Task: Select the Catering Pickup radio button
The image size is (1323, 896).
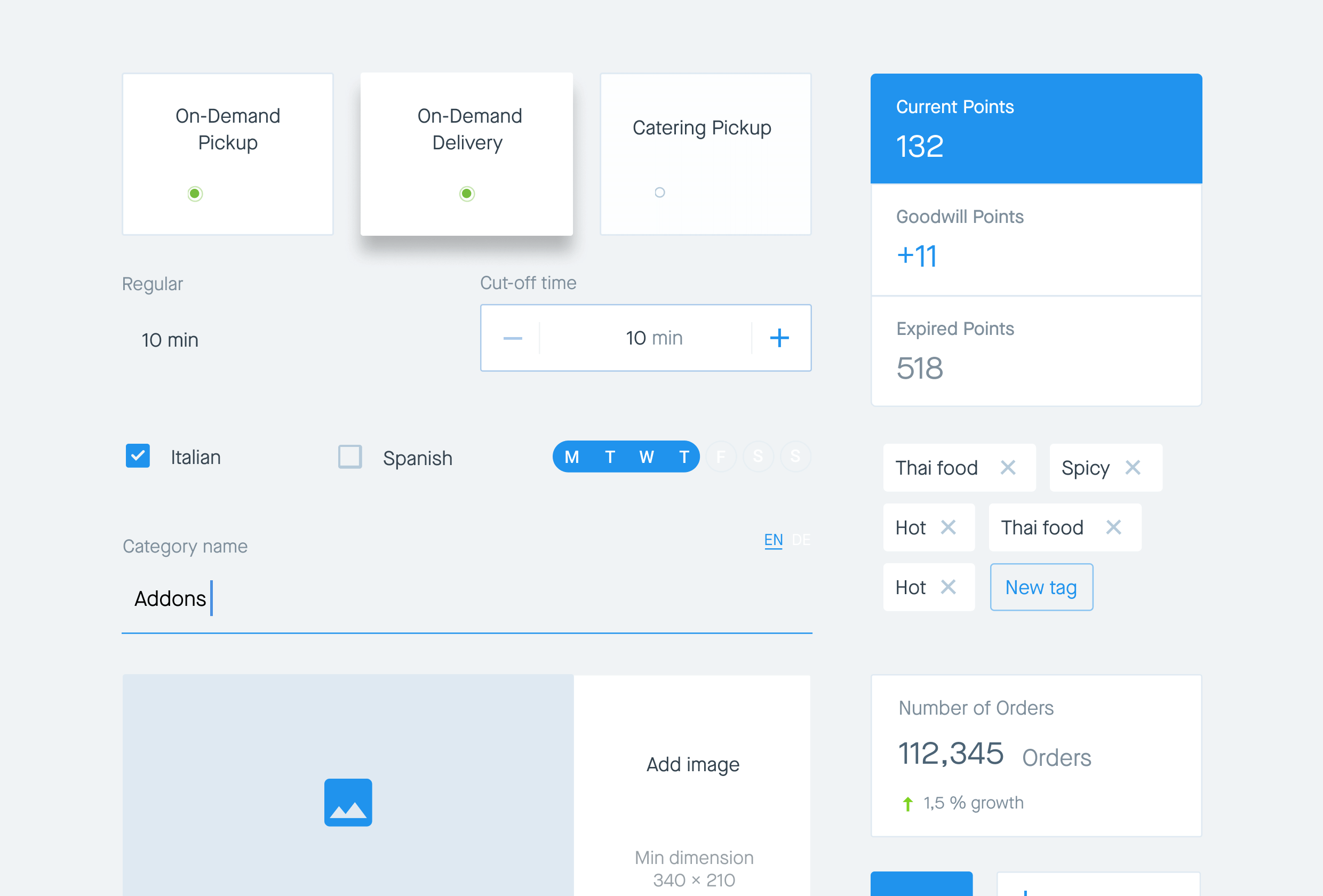Action: (x=659, y=193)
